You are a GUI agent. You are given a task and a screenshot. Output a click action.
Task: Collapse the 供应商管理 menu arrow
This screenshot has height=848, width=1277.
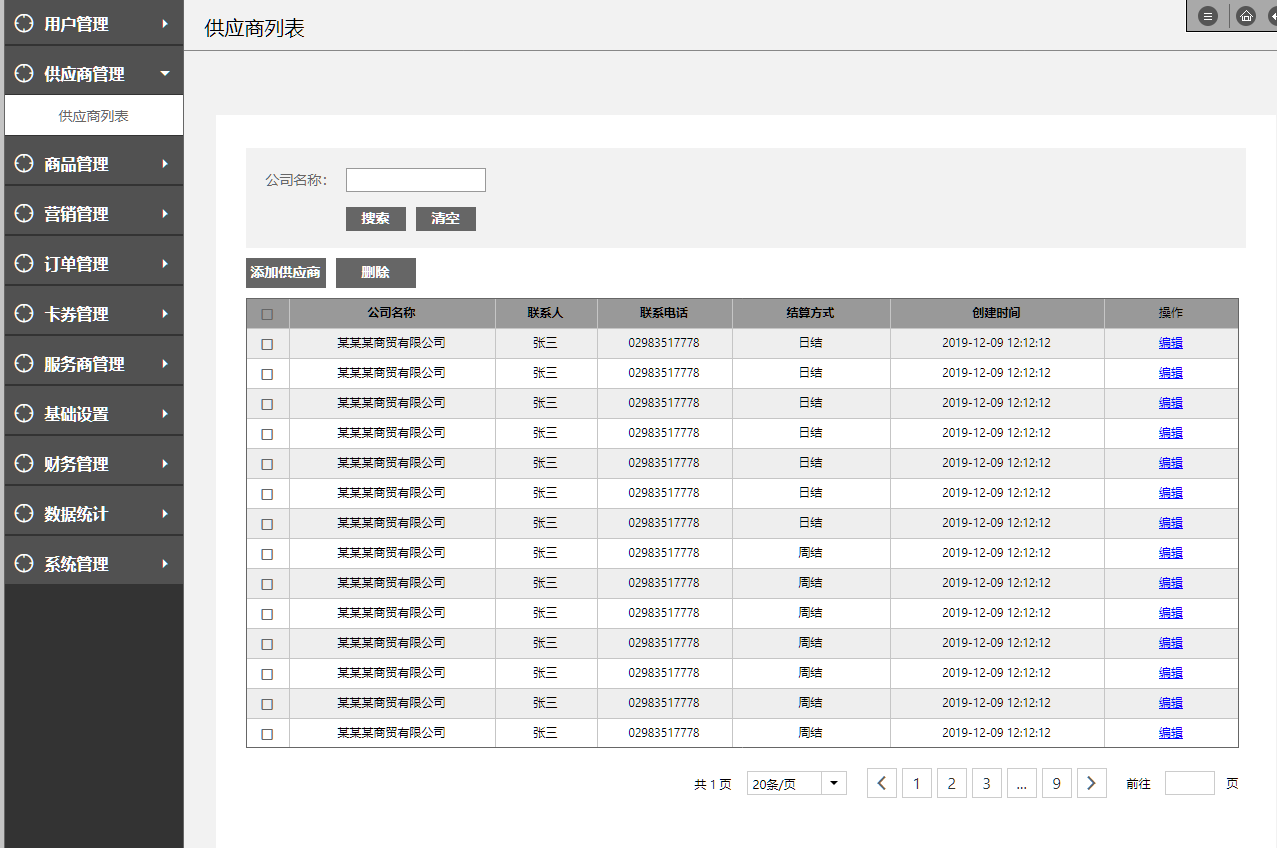click(165, 74)
